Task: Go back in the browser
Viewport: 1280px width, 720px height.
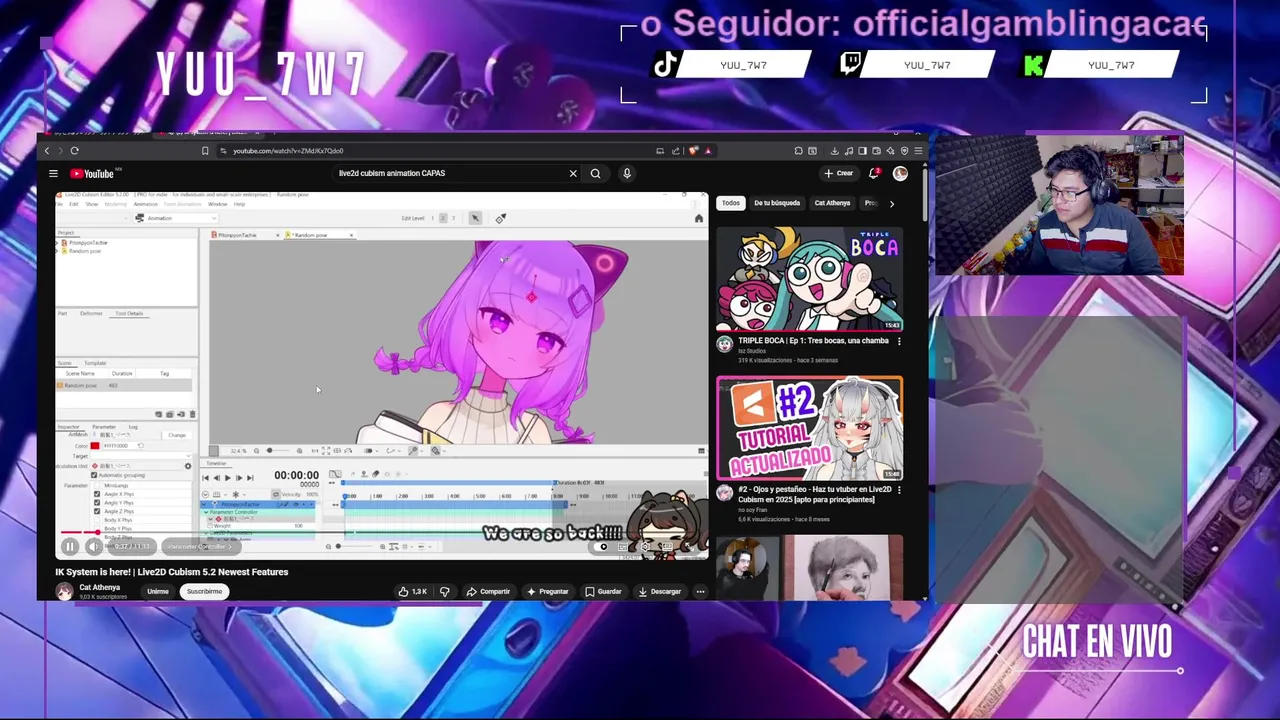Action: [46, 151]
